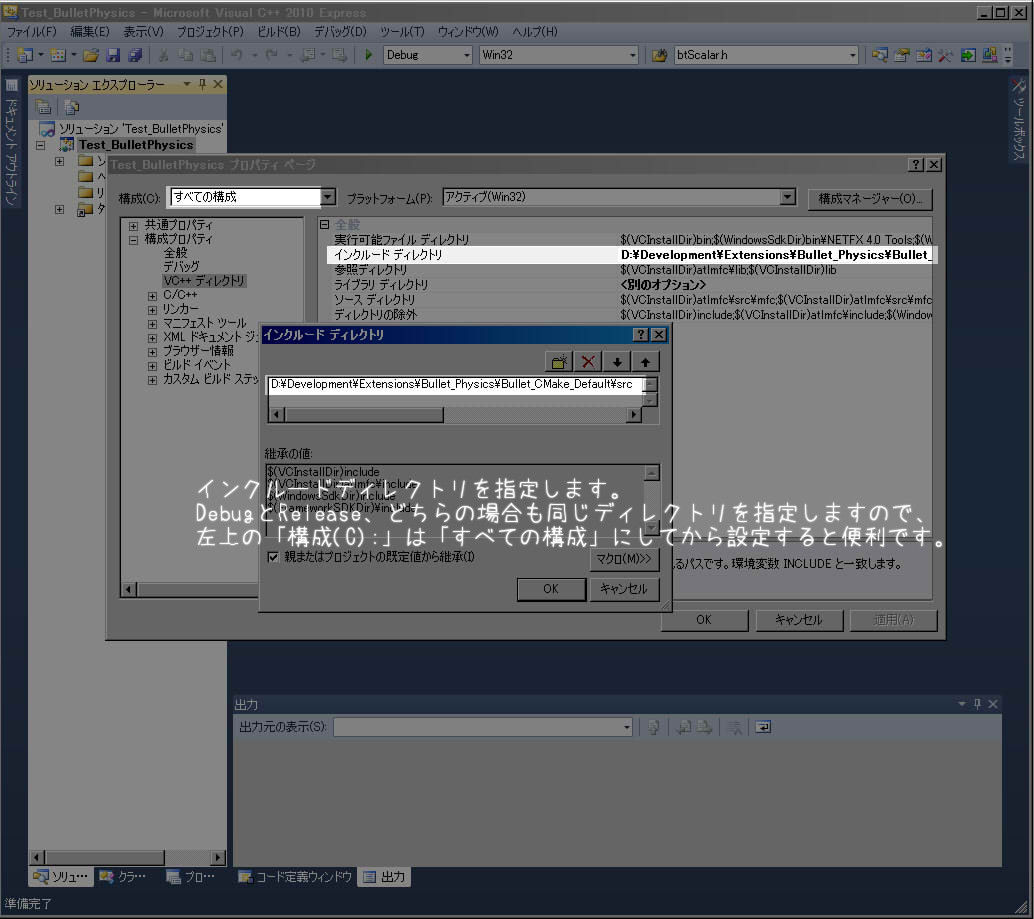Click green Start Debugging arrow
Image resolution: width=1034 pixels, height=919 pixels.
pos(369,55)
